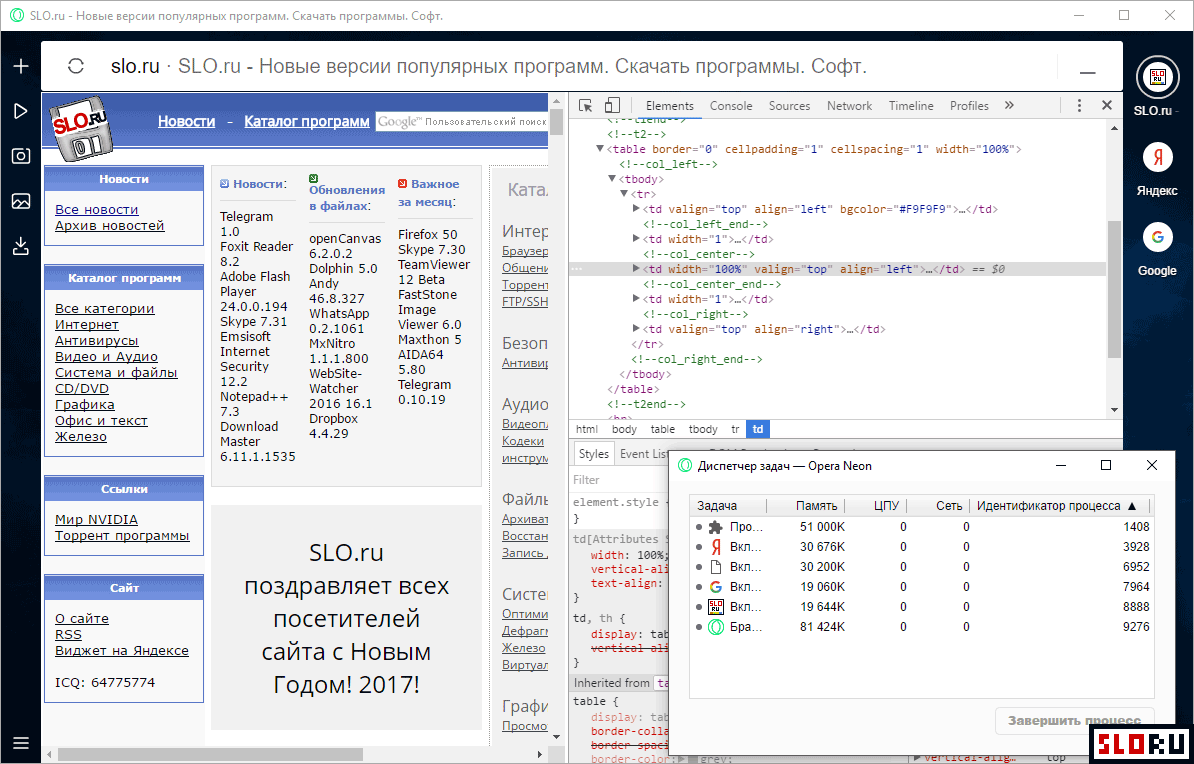
Task: Open the Elements tab in DevTools
Action: click(669, 106)
